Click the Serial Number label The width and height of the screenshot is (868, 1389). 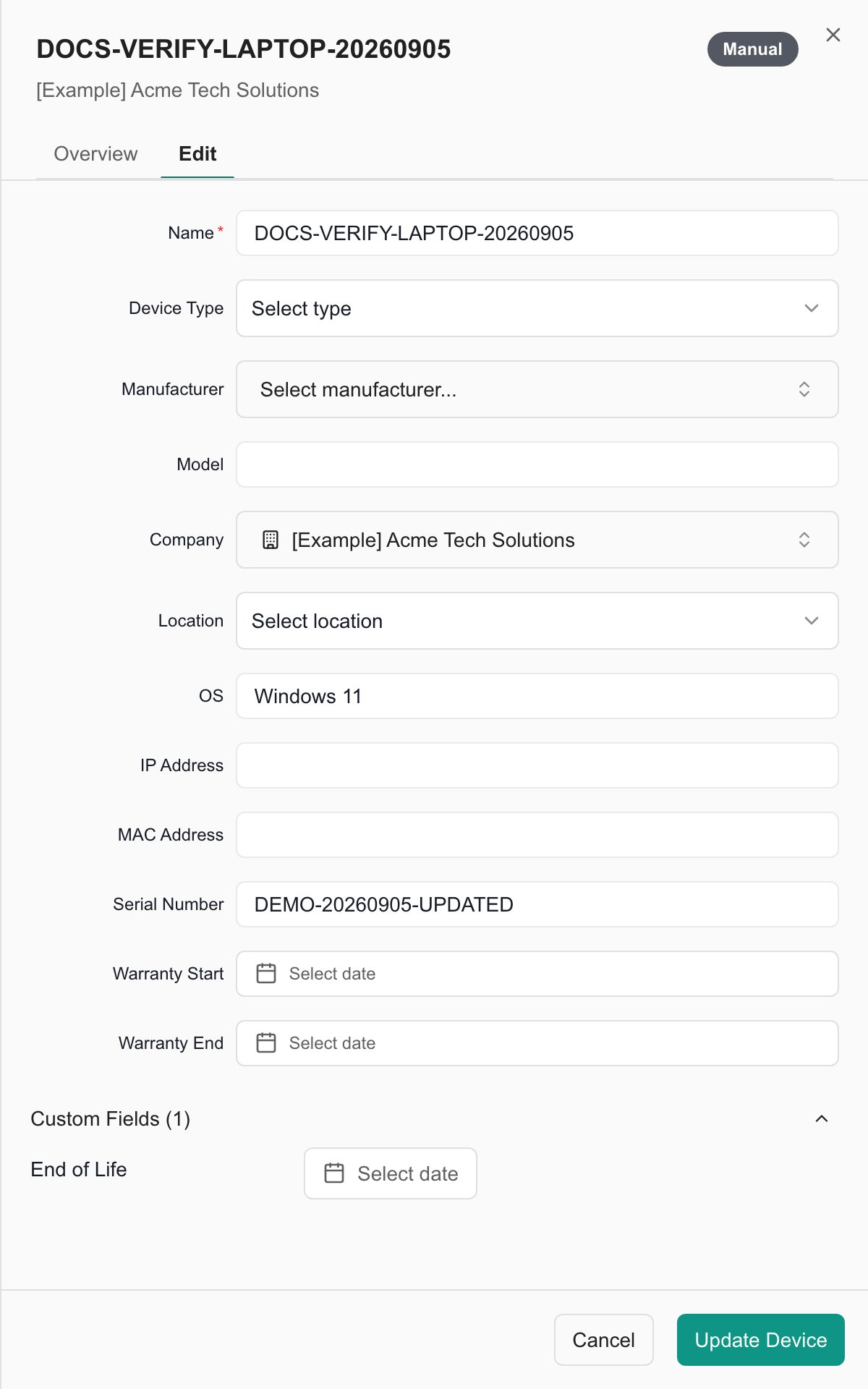[x=169, y=904]
